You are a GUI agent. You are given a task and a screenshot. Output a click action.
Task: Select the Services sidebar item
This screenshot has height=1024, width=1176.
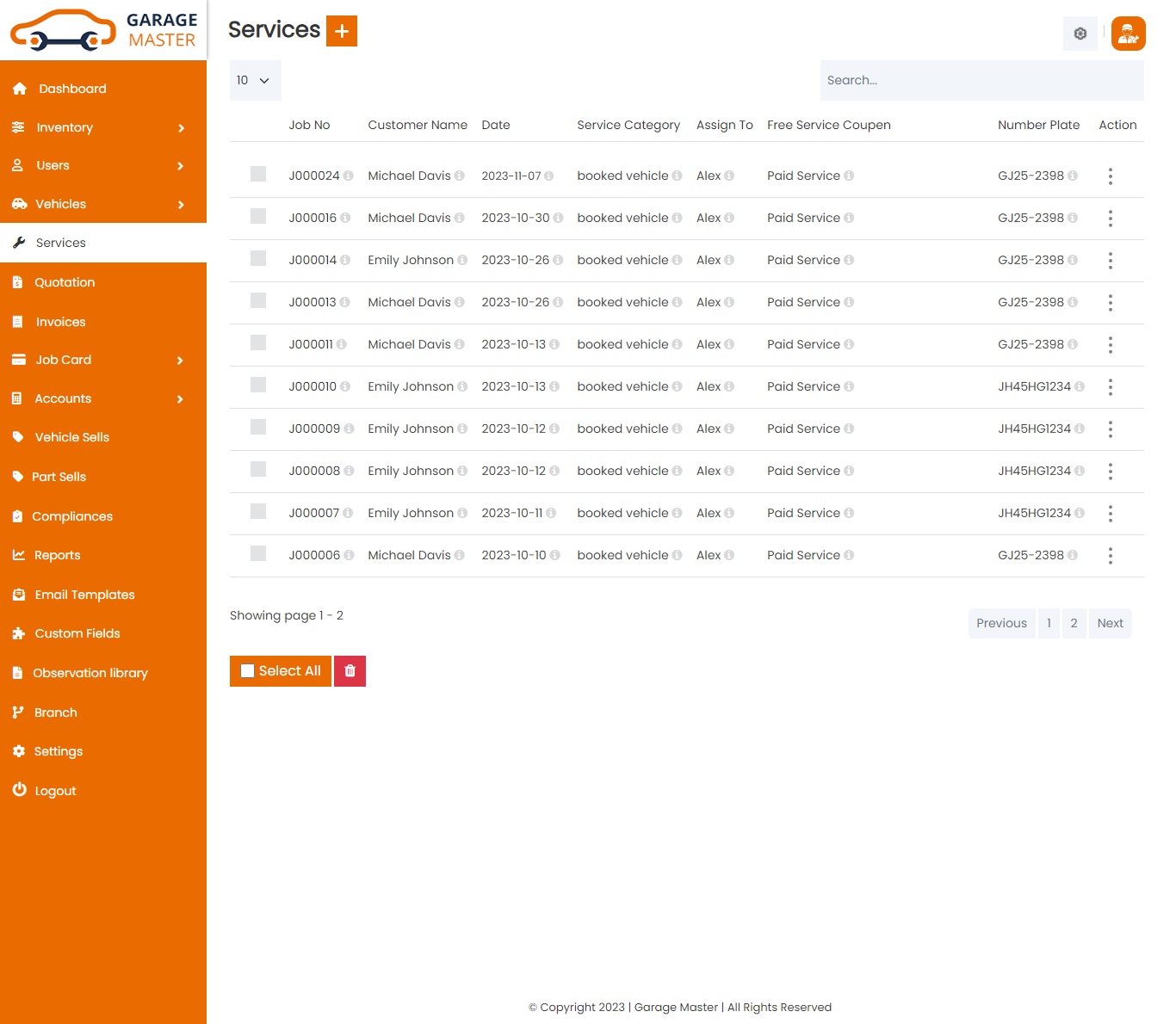103,243
